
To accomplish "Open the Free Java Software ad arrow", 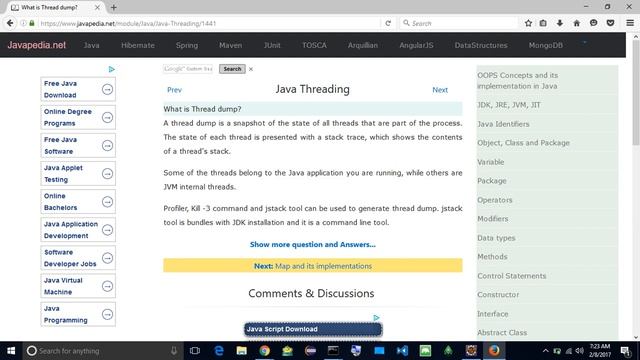I will [x=107, y=146].
